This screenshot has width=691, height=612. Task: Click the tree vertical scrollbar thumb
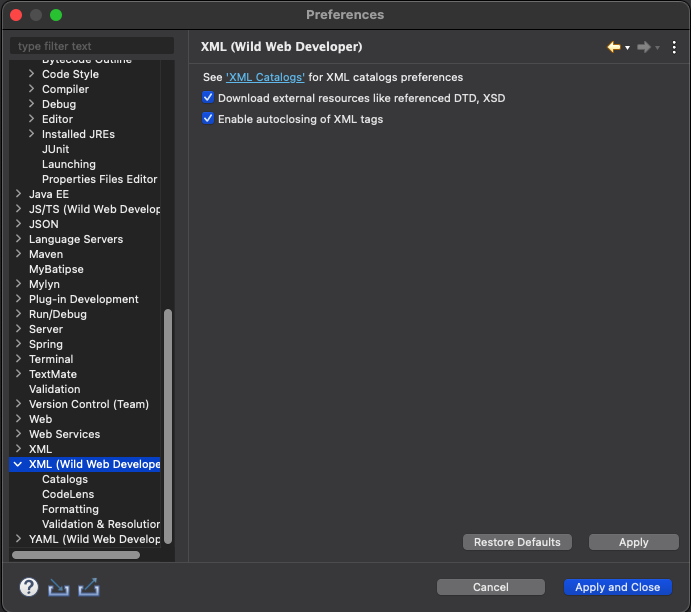[167, 426]
